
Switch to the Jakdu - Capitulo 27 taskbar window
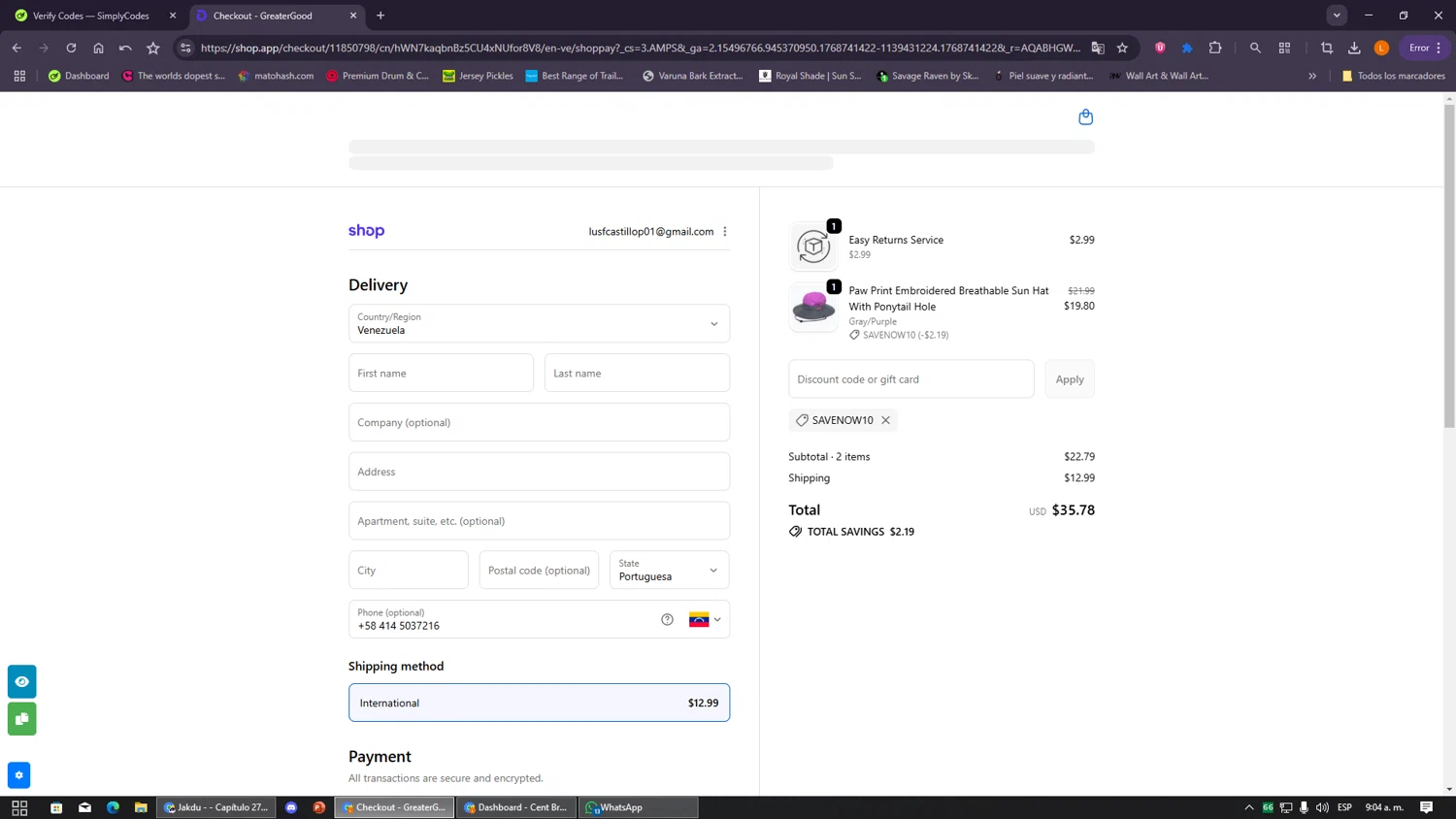pyautogui.click(x=215, y=807)
